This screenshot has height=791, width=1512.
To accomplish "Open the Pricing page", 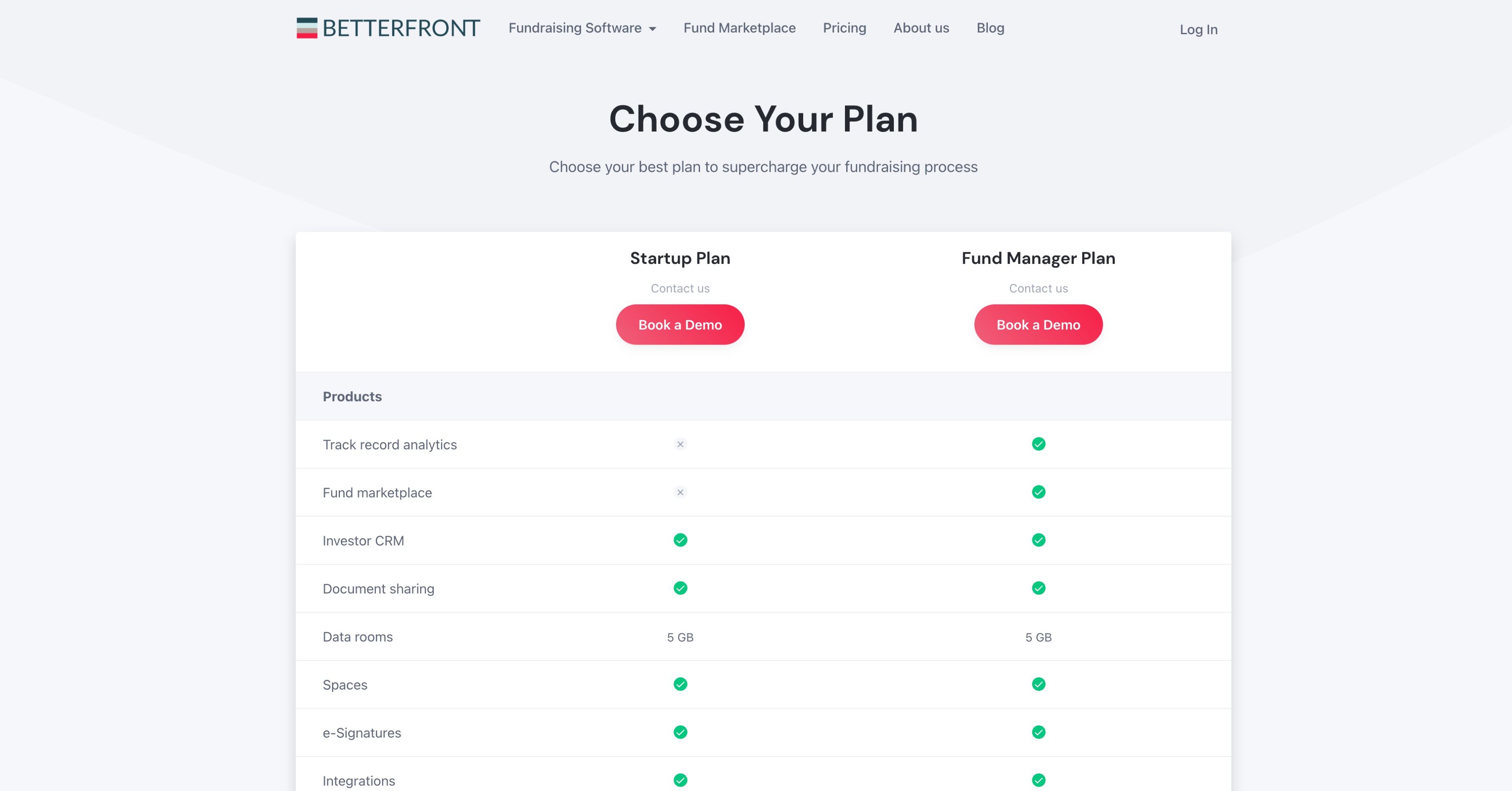I will [x=844, y=28].
